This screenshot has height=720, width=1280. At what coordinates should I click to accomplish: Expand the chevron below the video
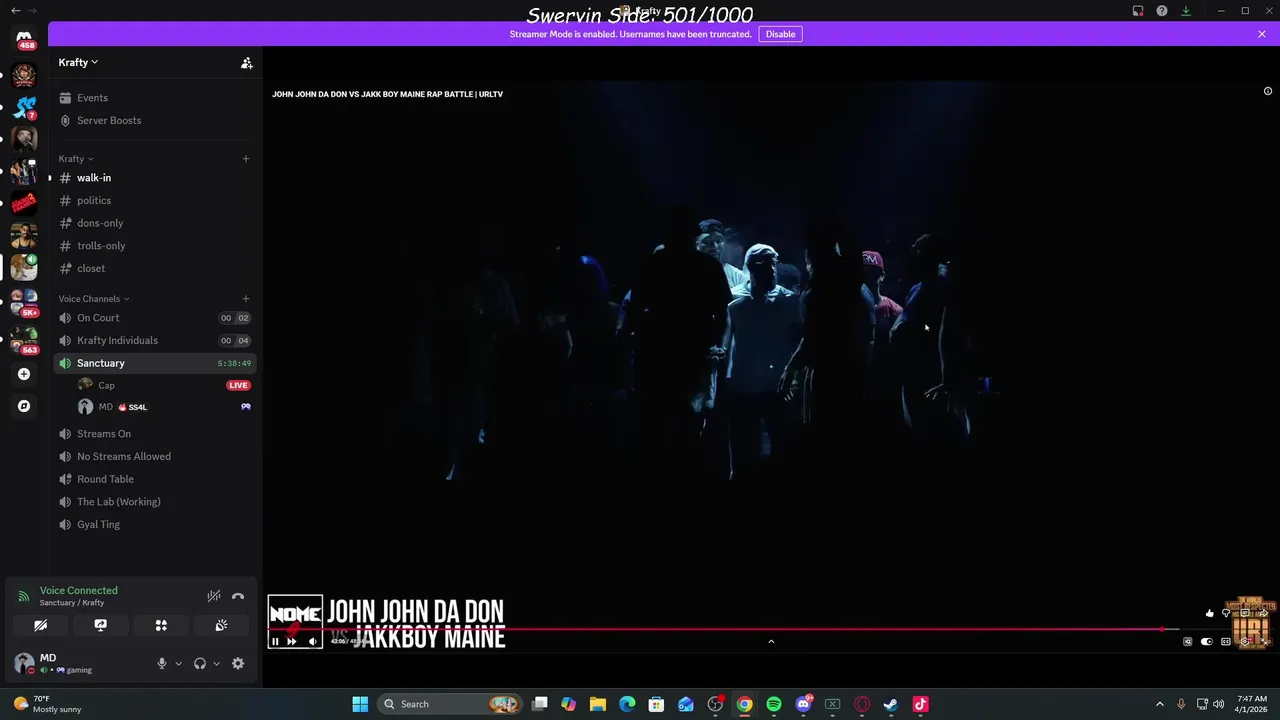[x=771, y=641]
